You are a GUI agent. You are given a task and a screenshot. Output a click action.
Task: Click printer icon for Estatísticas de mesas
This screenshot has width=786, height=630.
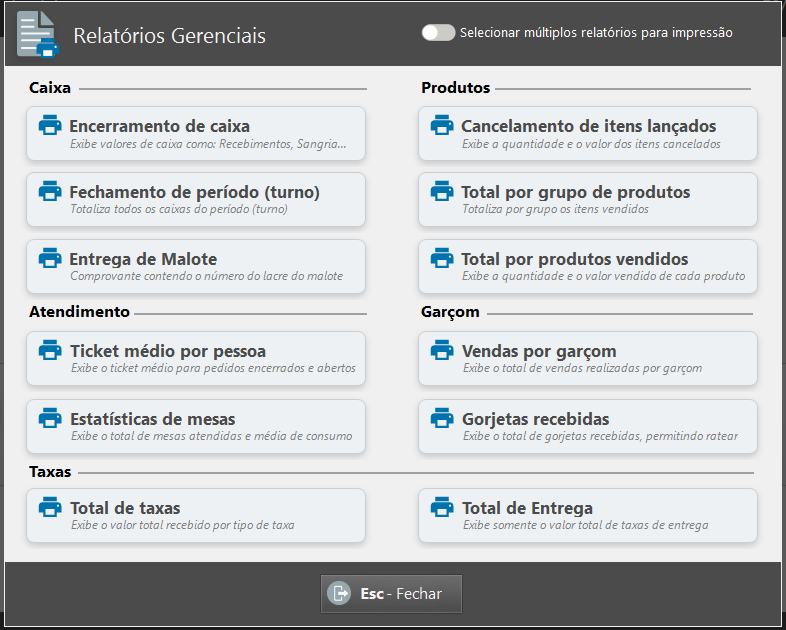point(50,418)
